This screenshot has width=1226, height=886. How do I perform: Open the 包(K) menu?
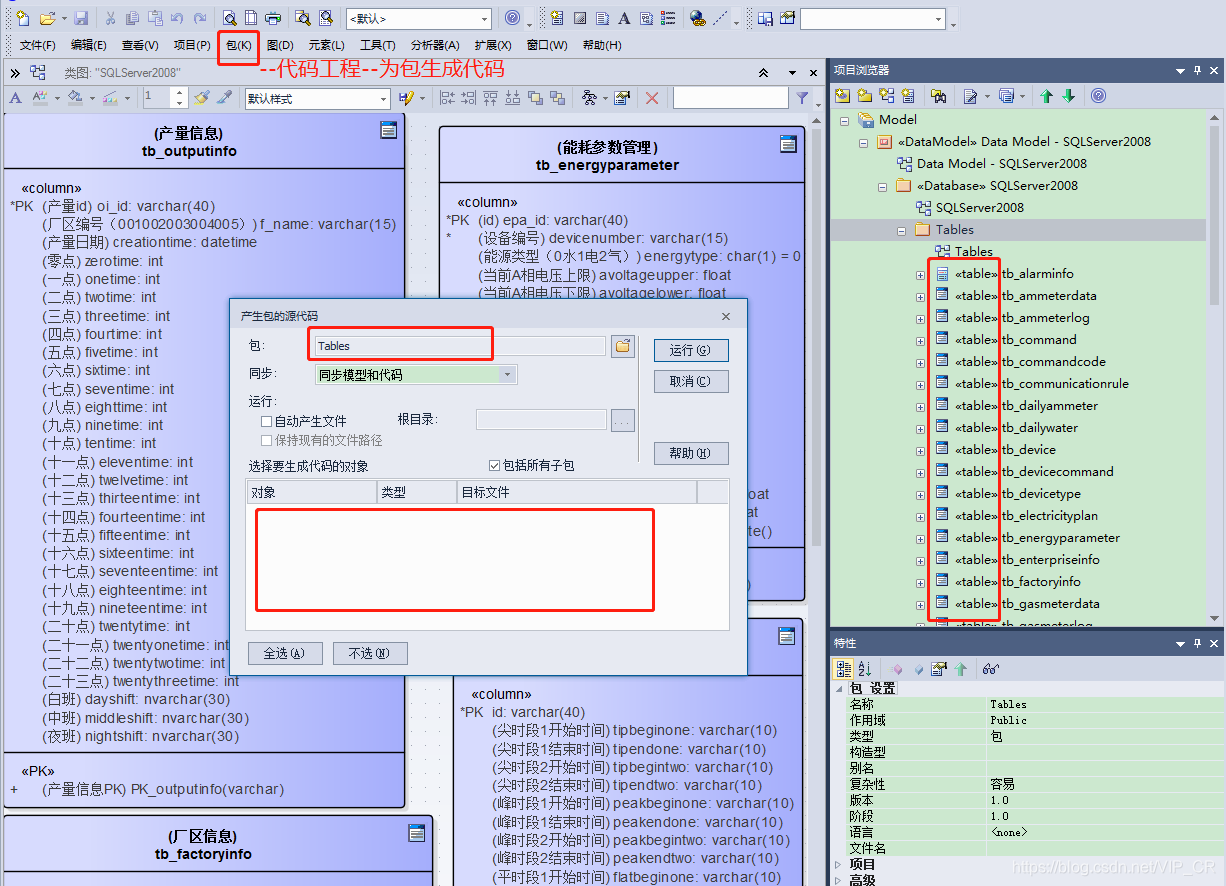tap(239, 45)
